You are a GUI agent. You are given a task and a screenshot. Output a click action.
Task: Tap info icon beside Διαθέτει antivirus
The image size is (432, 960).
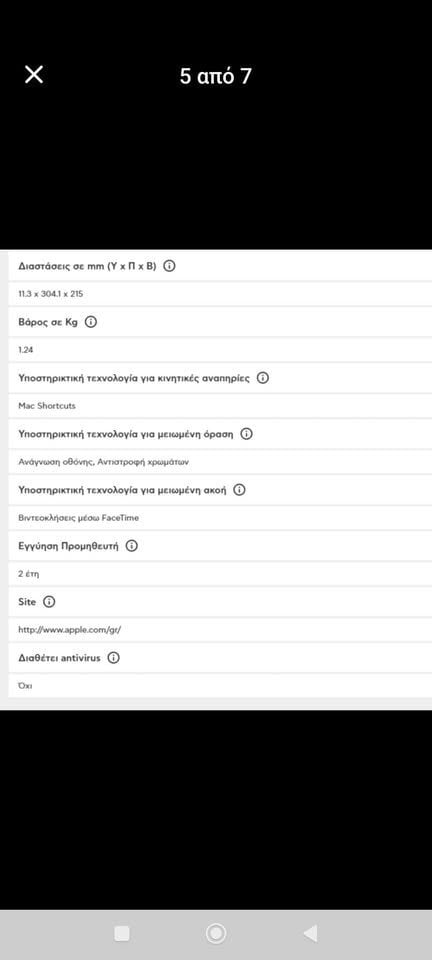(x=113, y=658)
